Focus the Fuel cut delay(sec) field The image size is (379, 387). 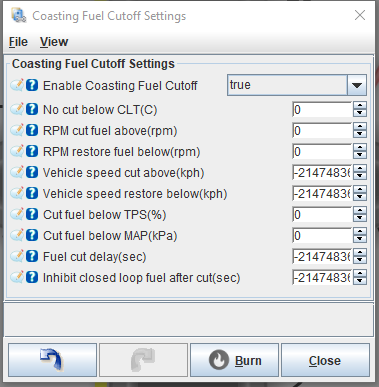click(322, 256)
